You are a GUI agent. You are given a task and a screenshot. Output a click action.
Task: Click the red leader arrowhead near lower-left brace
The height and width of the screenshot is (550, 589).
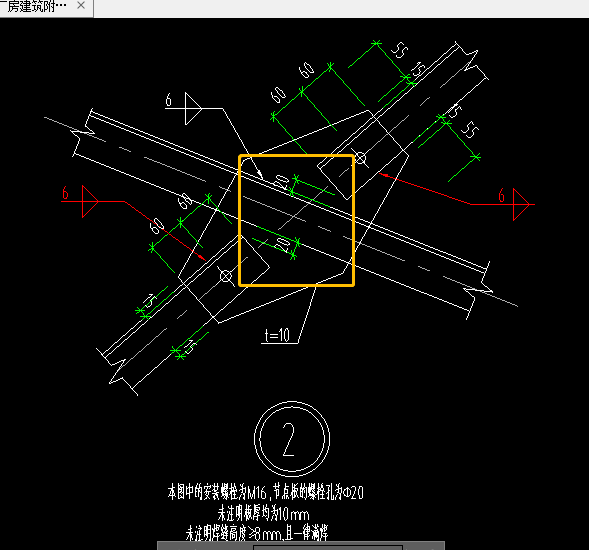coord(202,258)
